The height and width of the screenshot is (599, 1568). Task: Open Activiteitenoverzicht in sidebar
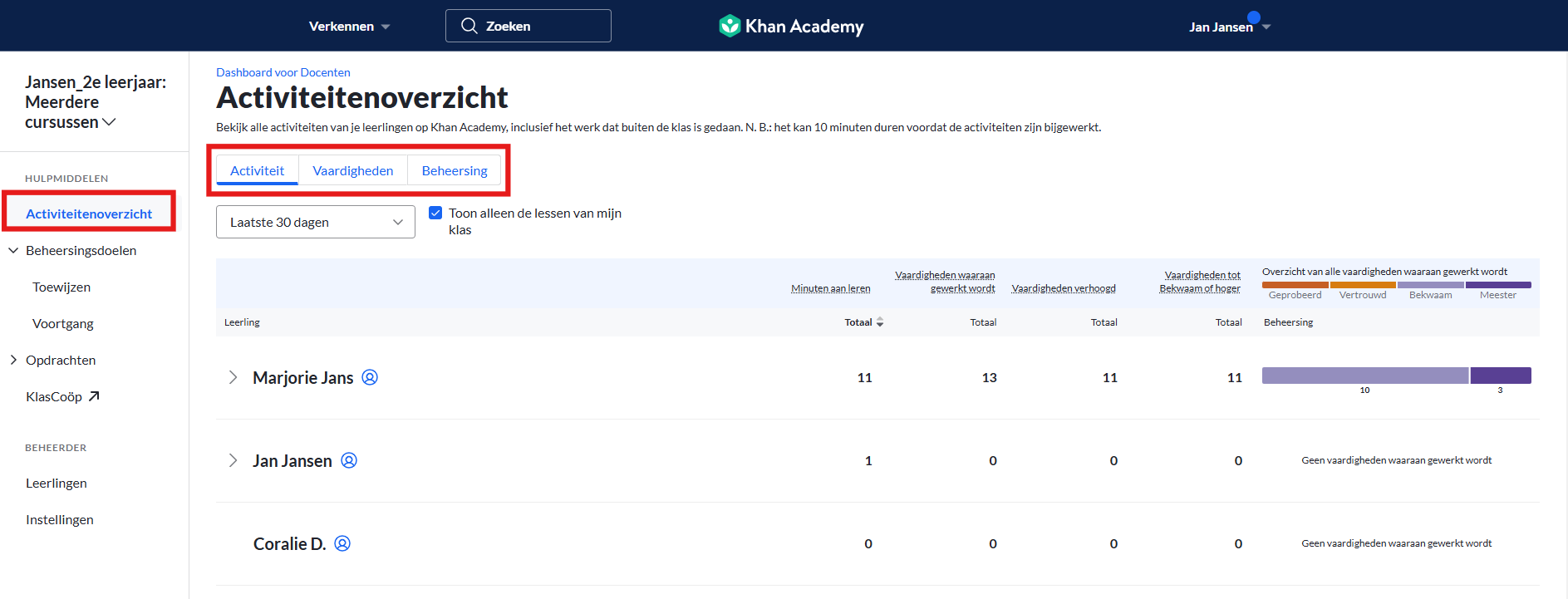pos(89,214)
